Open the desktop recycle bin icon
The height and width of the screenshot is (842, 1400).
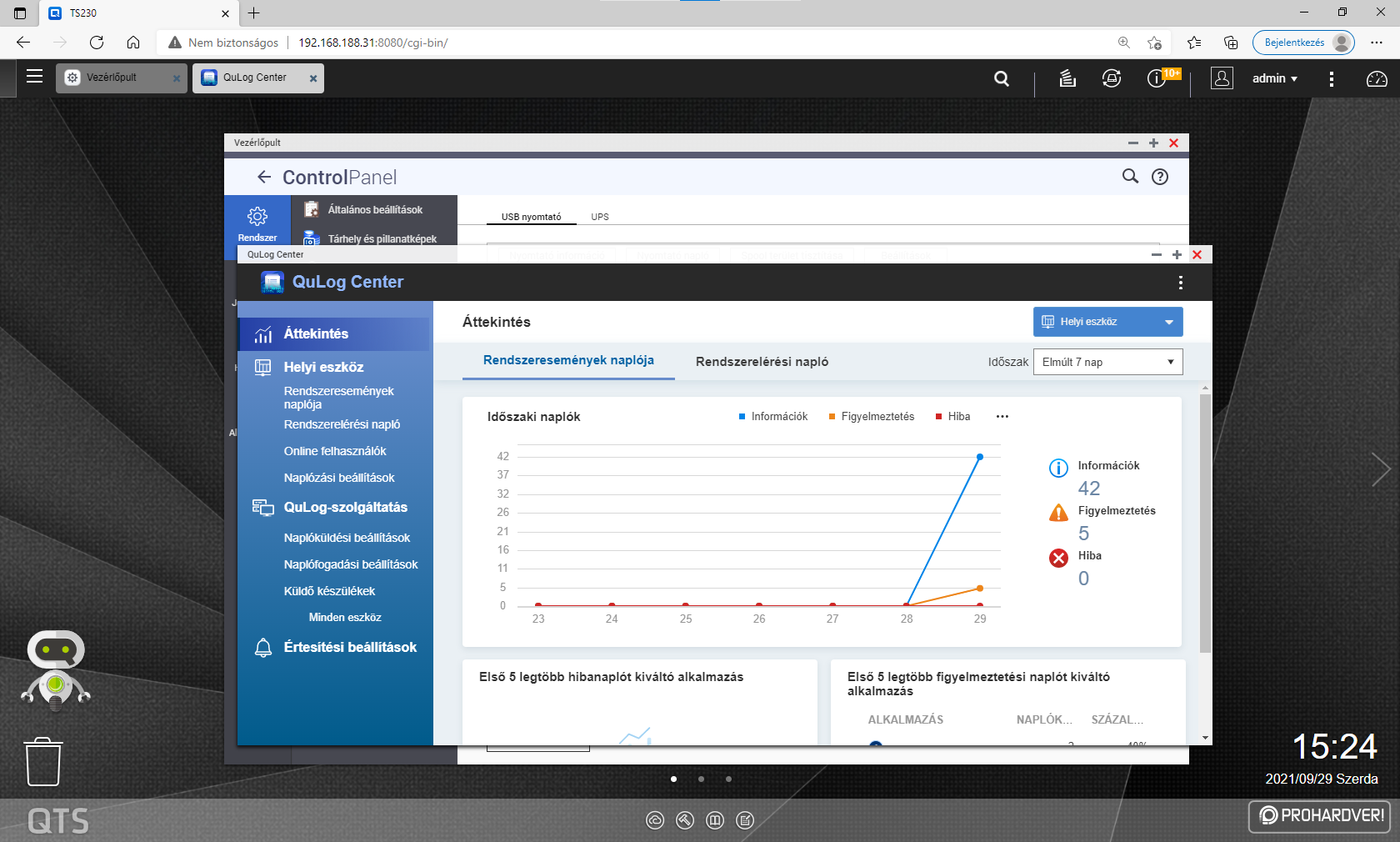click(43, 761)
